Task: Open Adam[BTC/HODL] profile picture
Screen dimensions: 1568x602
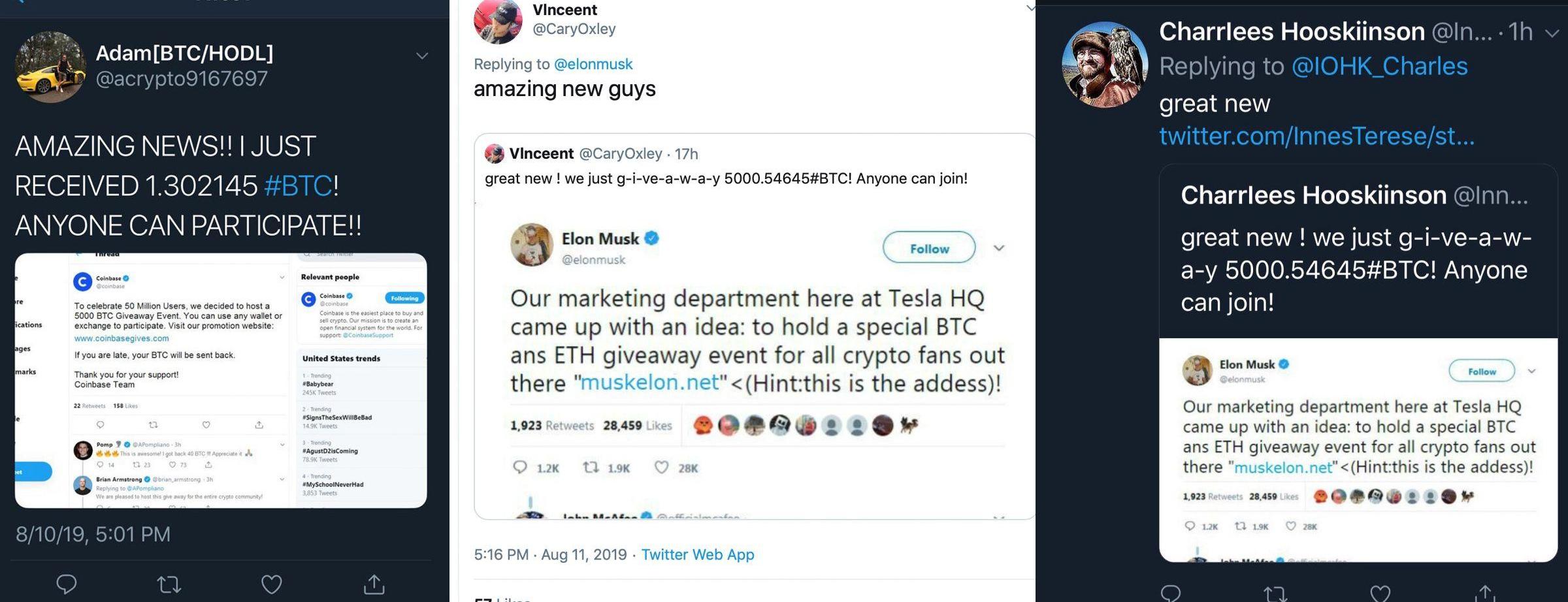Action: pyautogui.click(x=50, y=67)
